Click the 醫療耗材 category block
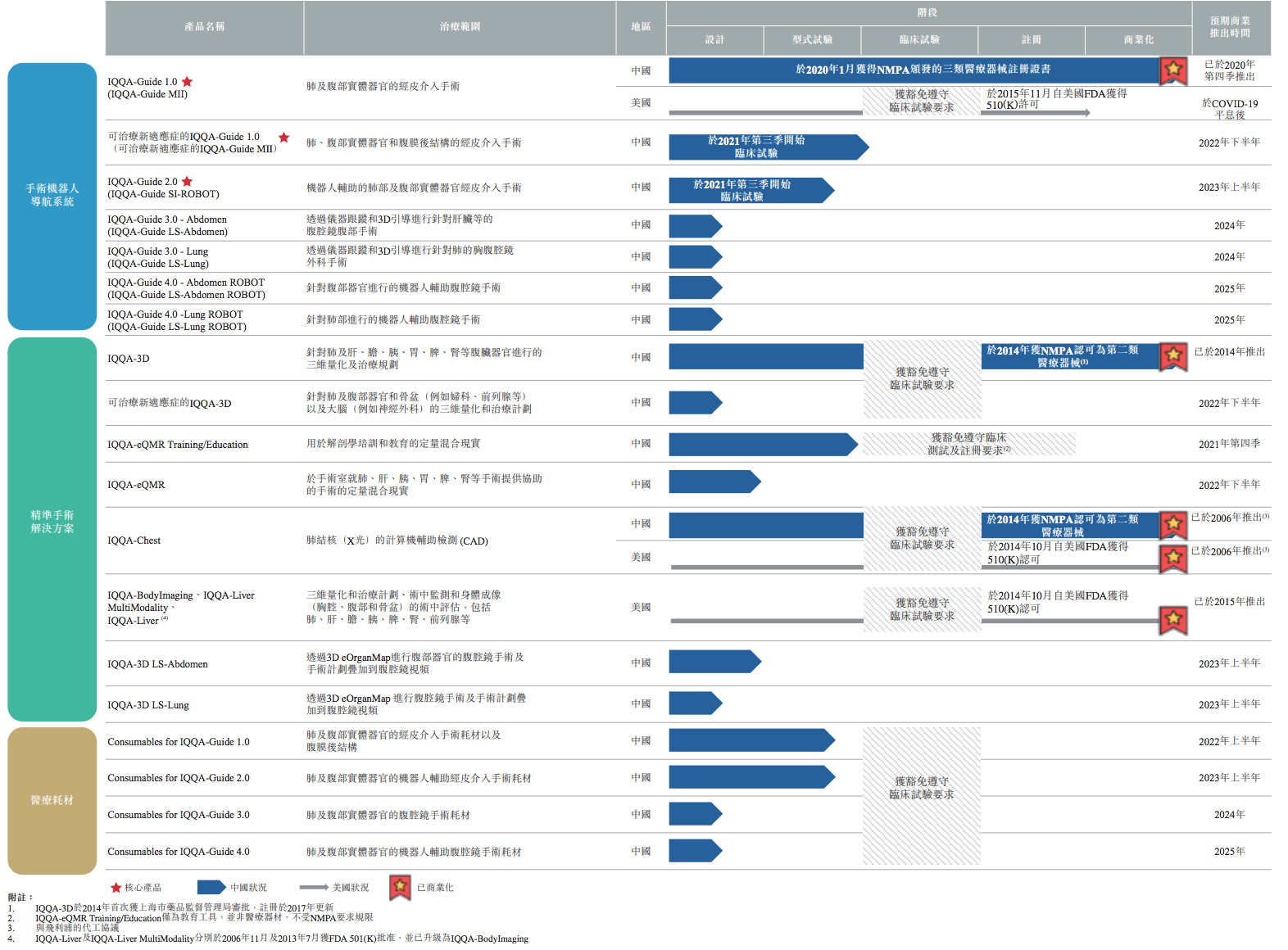This screenshot has height=950, width=1288. [52, 800]
